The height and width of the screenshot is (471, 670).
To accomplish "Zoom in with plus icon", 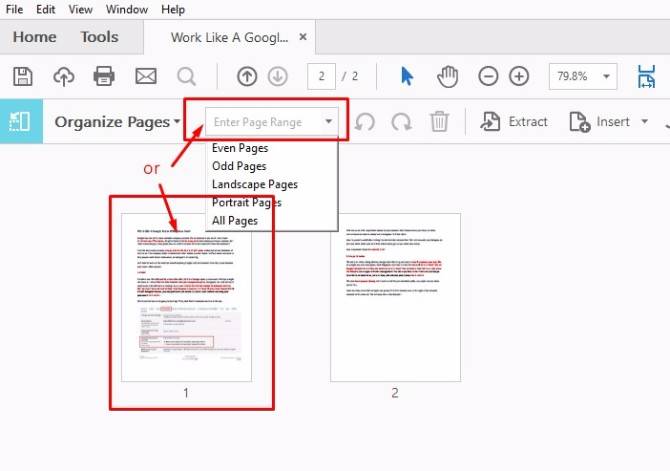I will coord(519,77).
